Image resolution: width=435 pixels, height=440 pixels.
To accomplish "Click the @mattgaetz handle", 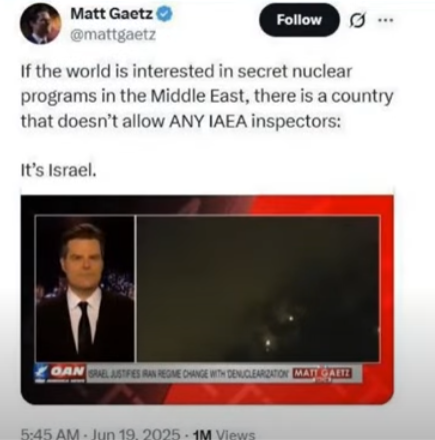I will tap(113, 35).
